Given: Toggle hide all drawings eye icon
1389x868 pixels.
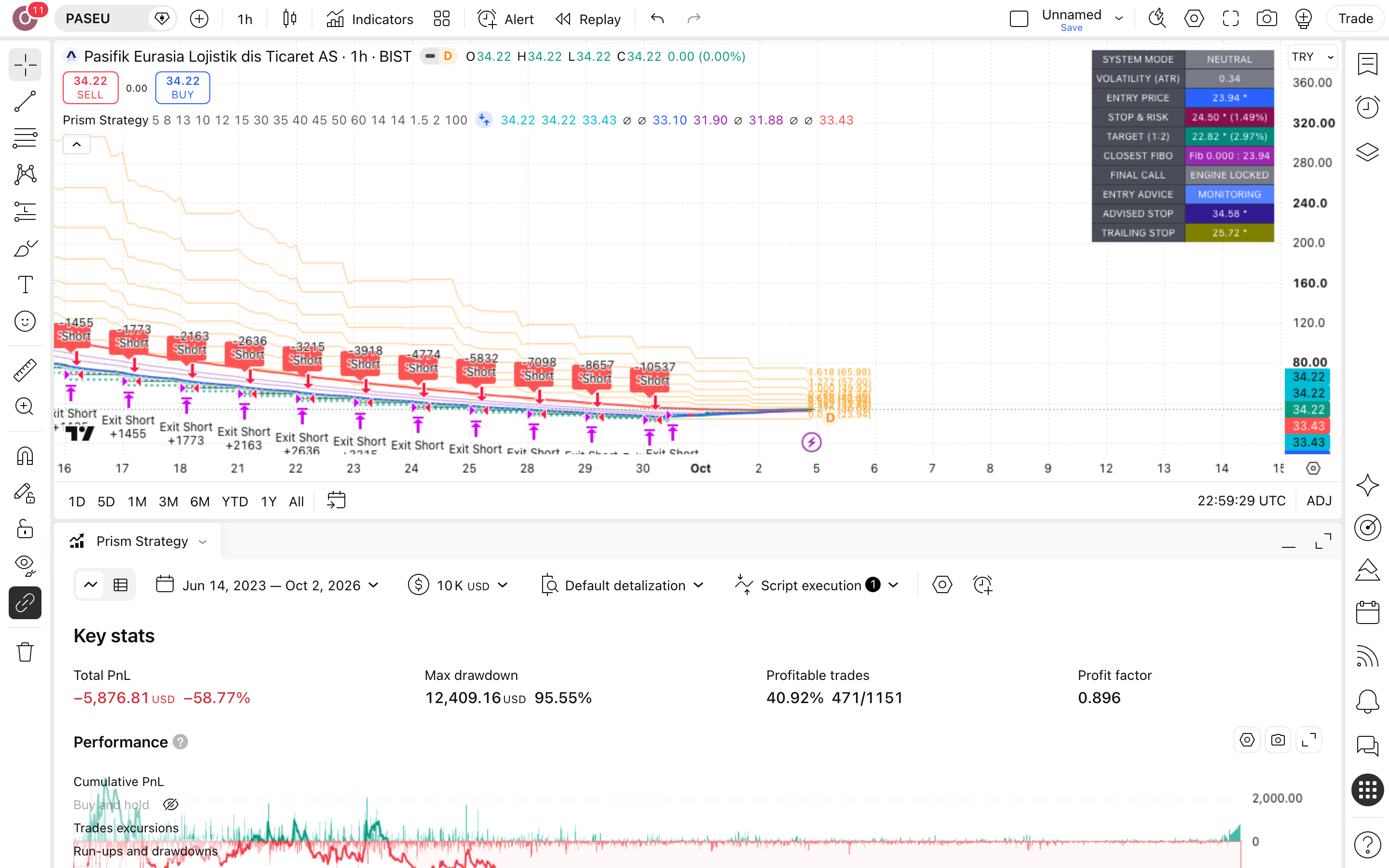Looking at the screenshot, I should click(x=25, y=566).
